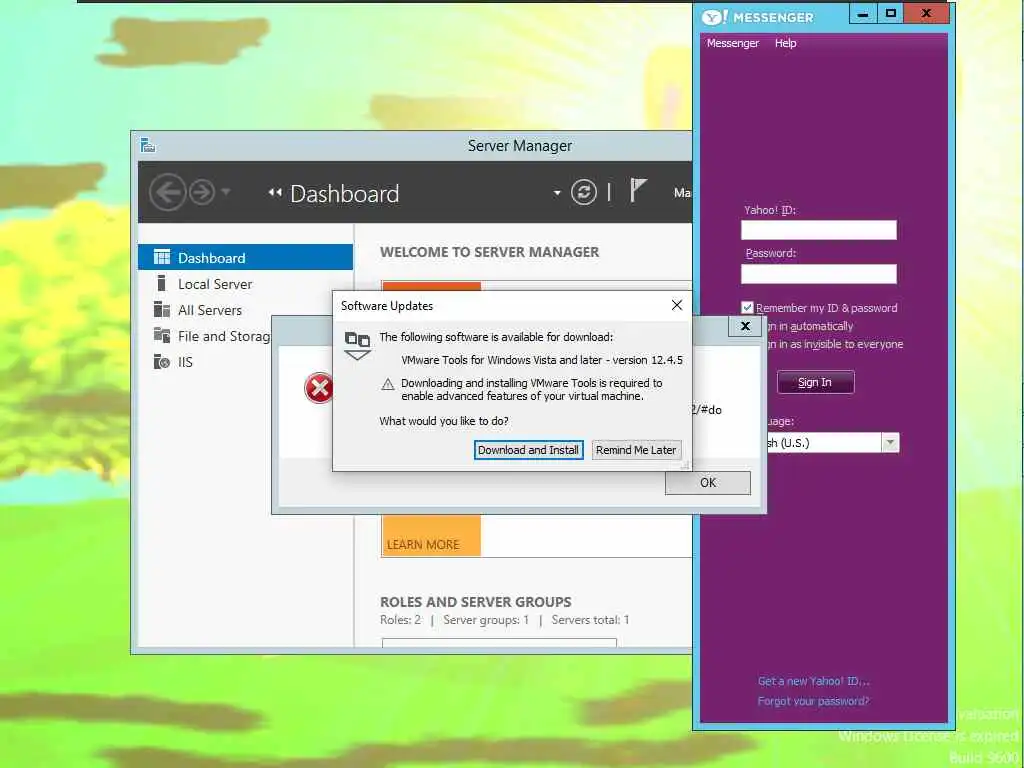Open the notifications flag in Server Manager
This screenshot has width=1024, height=768.
pos(638,191)
